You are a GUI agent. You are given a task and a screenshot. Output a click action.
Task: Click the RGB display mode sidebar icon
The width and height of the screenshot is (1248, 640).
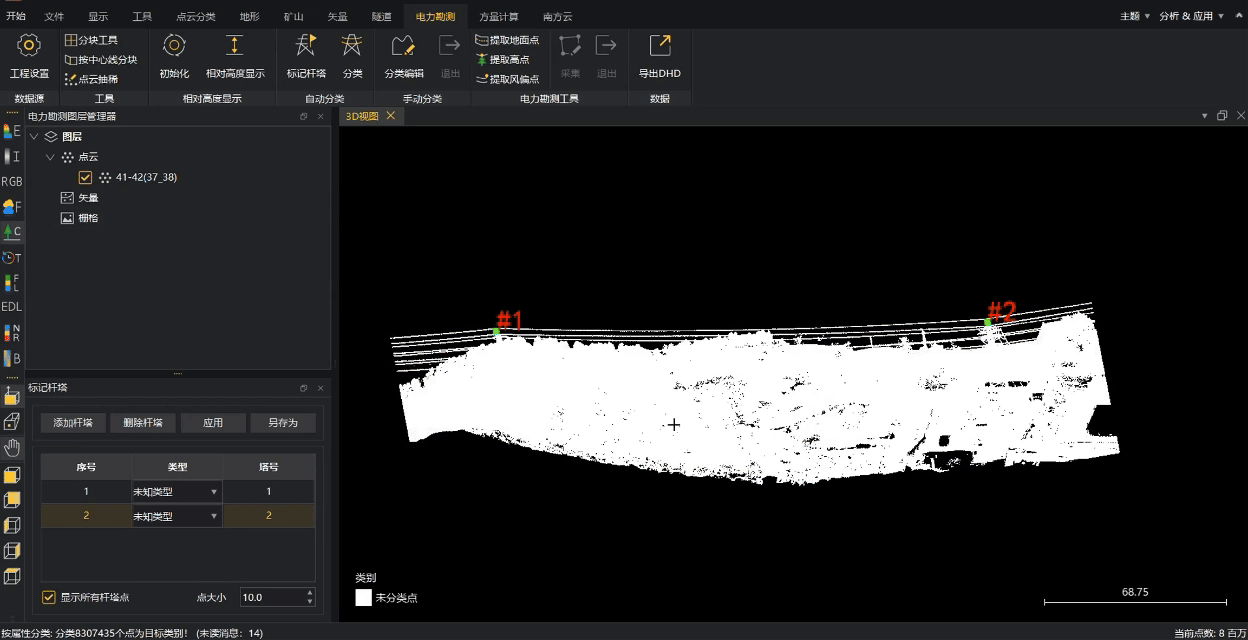12,182
